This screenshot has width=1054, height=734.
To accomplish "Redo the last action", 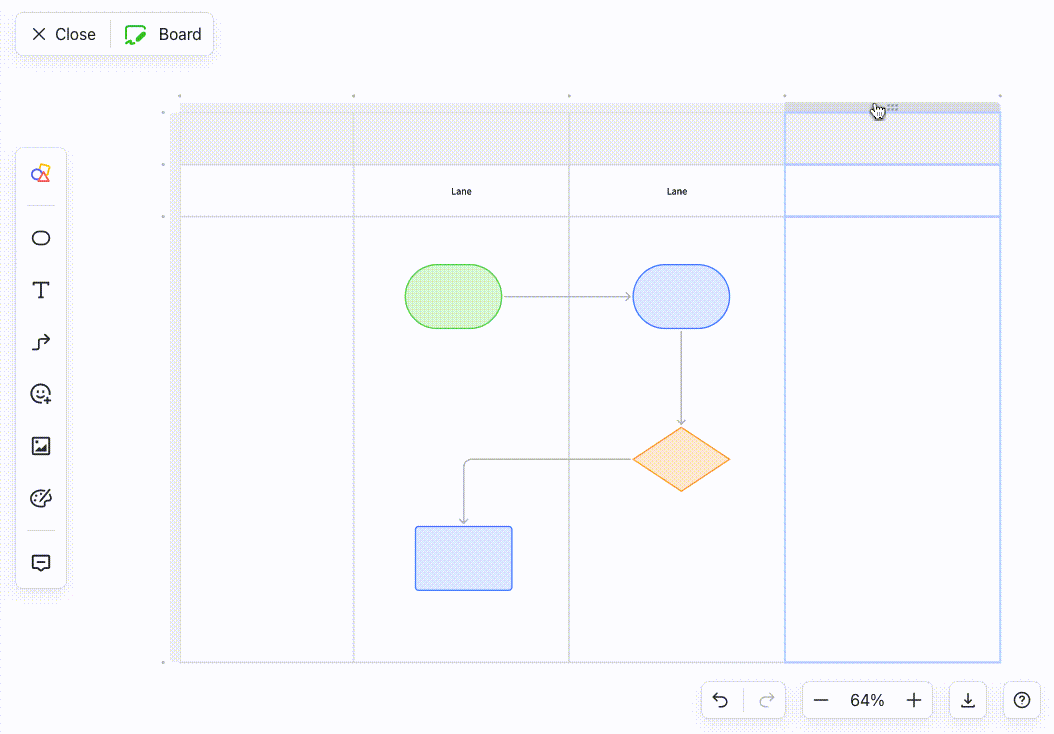I will [765, 700].
